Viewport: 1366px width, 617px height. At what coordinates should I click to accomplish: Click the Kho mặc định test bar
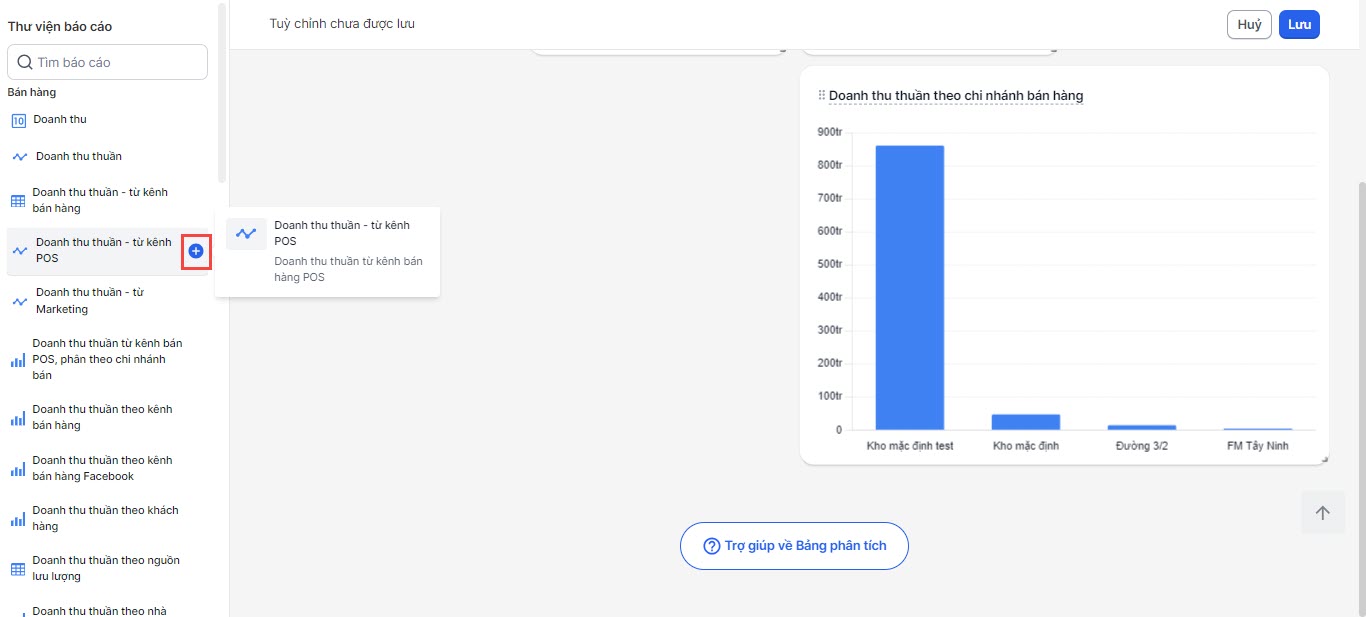click(909, 288)
